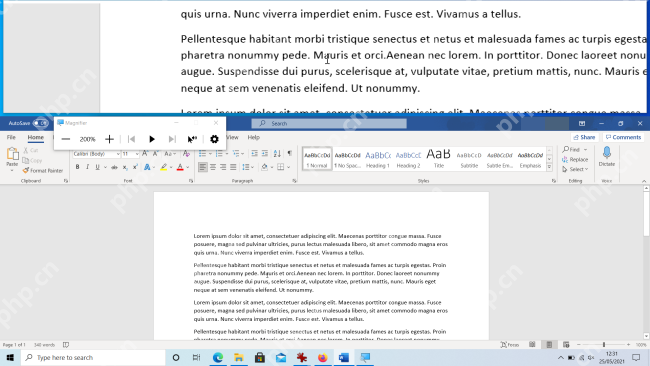The height and width of the screenshot is (366, 650).
Task: Select the Home ribbon tab
Action: [36, 137]
